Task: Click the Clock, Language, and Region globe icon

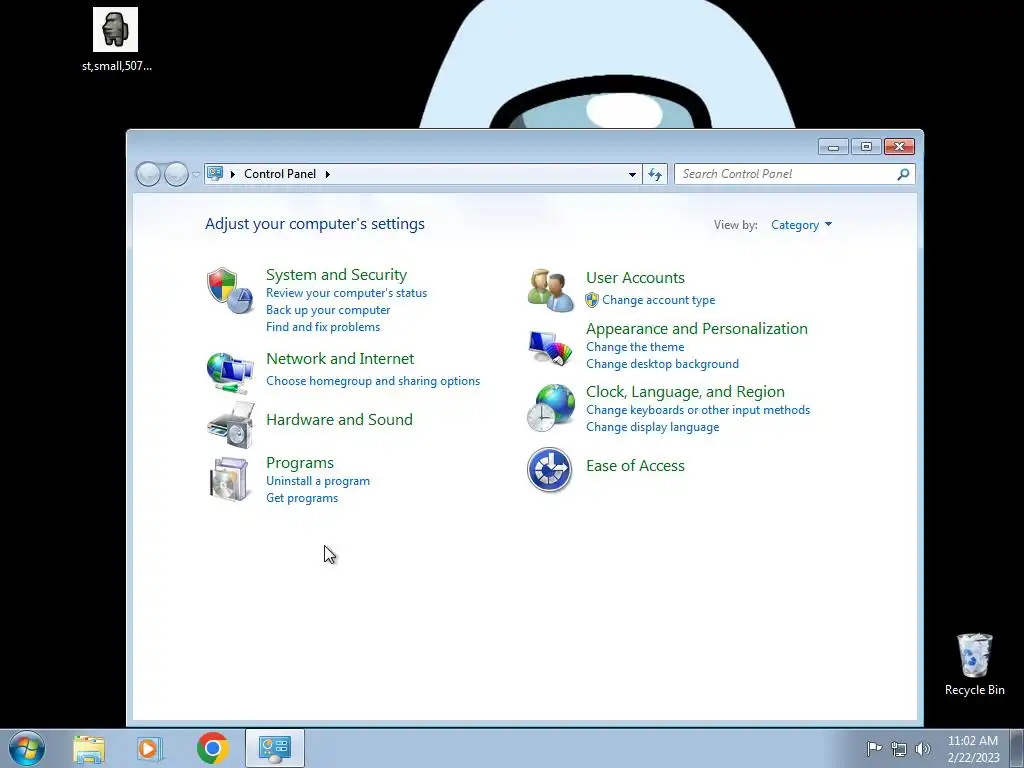Action: click(551, 408)
